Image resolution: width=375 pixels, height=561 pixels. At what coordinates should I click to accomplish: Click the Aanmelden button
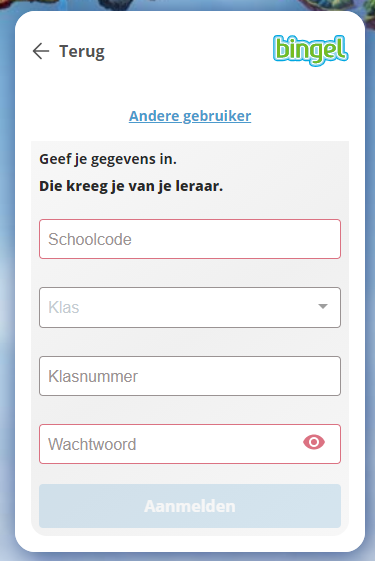[x=190, y=506]
